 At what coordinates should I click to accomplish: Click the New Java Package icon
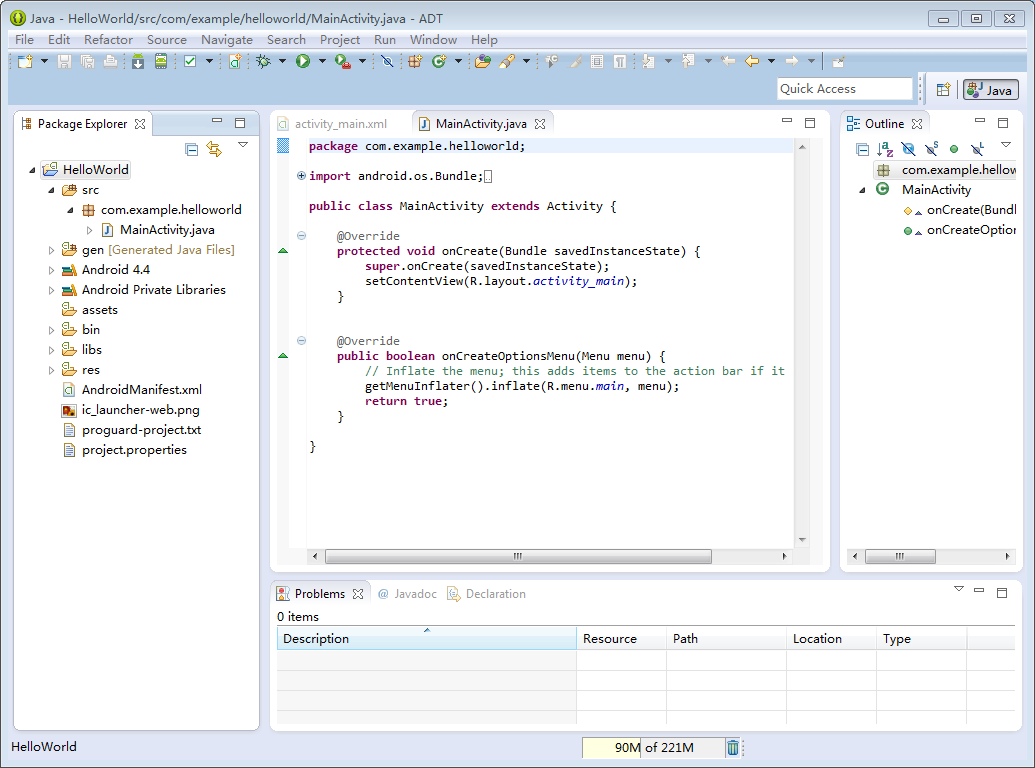(415, 61)
